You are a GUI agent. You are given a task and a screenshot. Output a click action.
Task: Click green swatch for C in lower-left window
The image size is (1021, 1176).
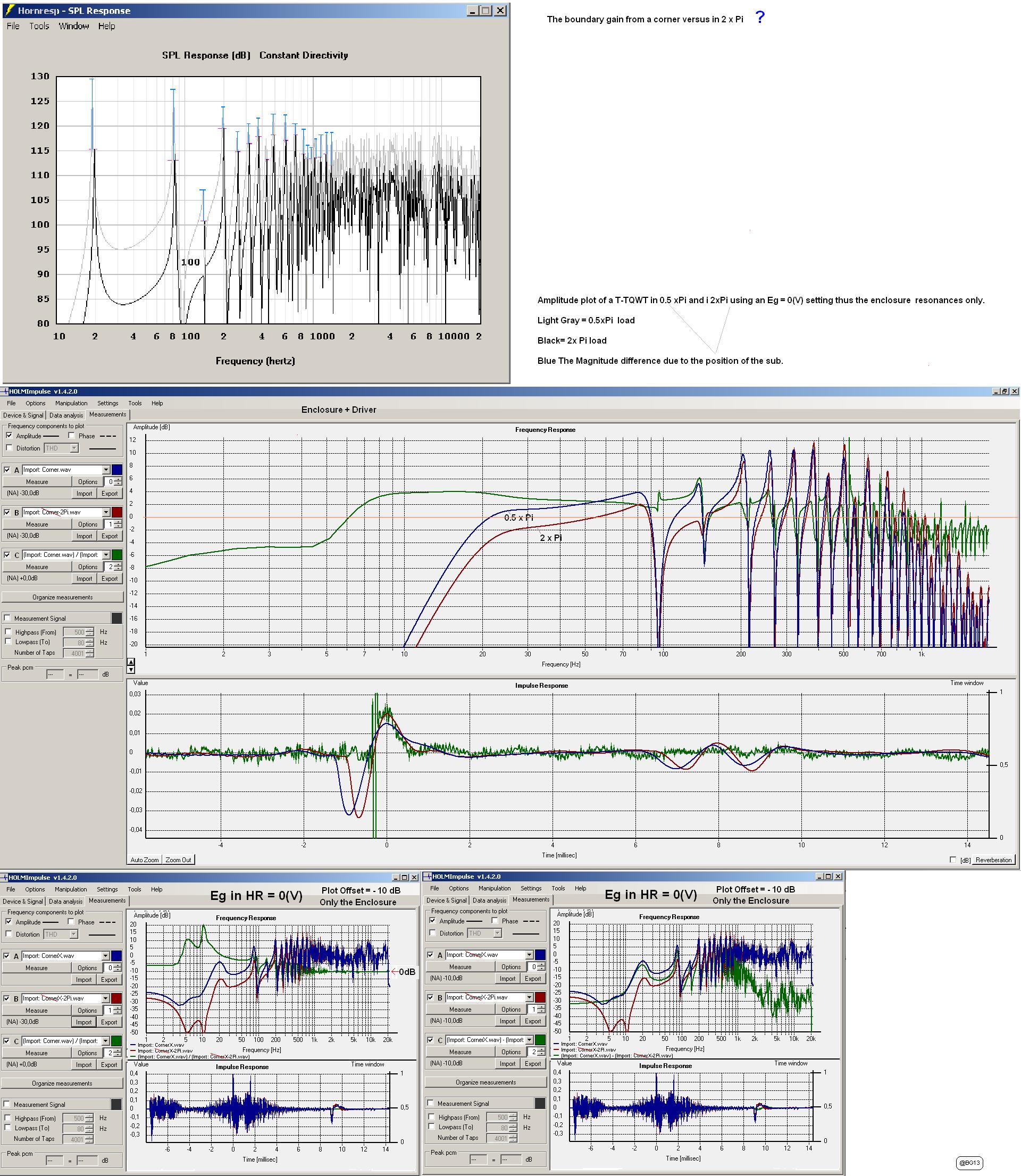coord(116,1041)
